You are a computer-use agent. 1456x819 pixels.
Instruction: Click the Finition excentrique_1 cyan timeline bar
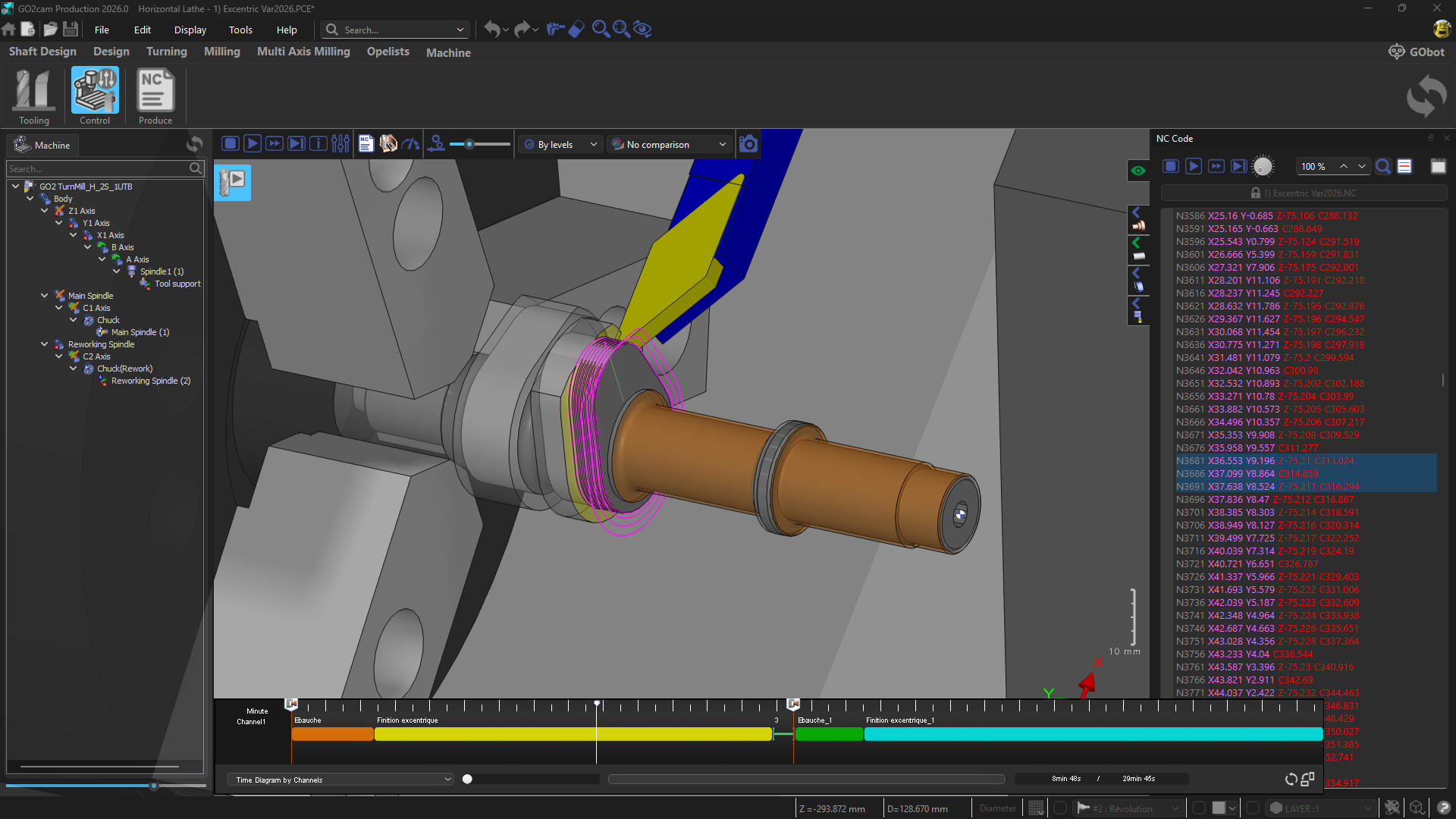[1092, 734]
